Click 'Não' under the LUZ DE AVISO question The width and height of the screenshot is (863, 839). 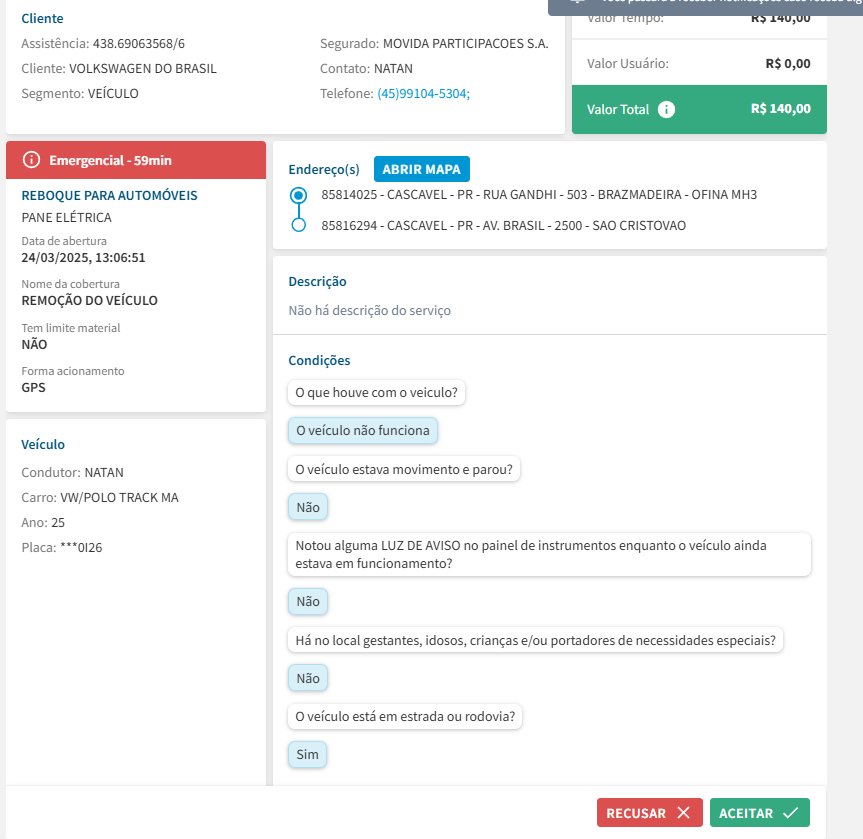(308, 602)
